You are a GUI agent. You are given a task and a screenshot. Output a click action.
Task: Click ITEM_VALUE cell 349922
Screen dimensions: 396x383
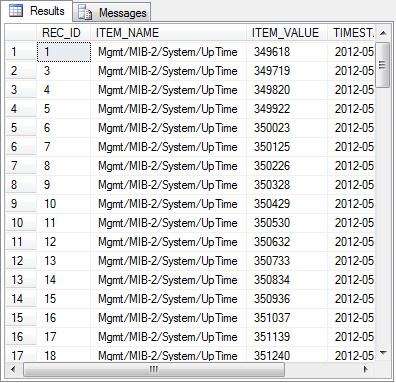click(287, 109)
